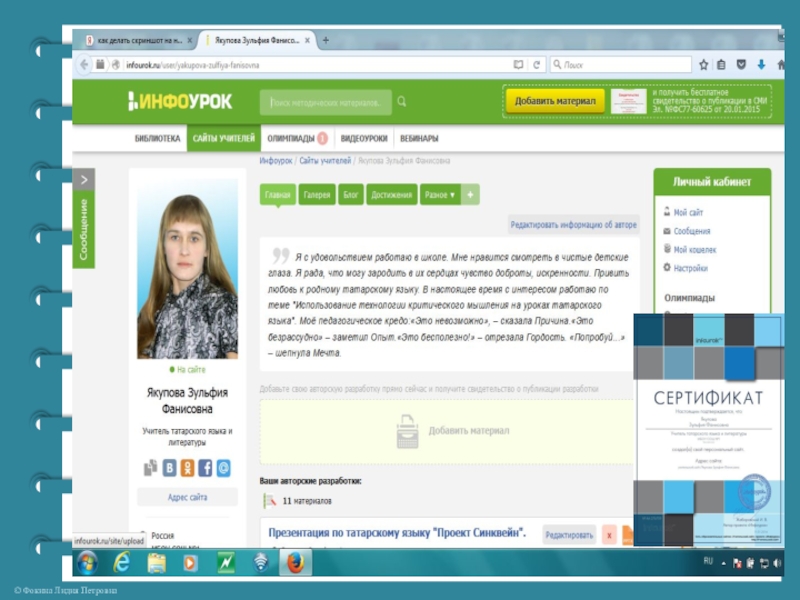800x600 pixels.
Task: Click the certificate thumbnail in green header
Action: pyautogui.click(x=629, y=101)
